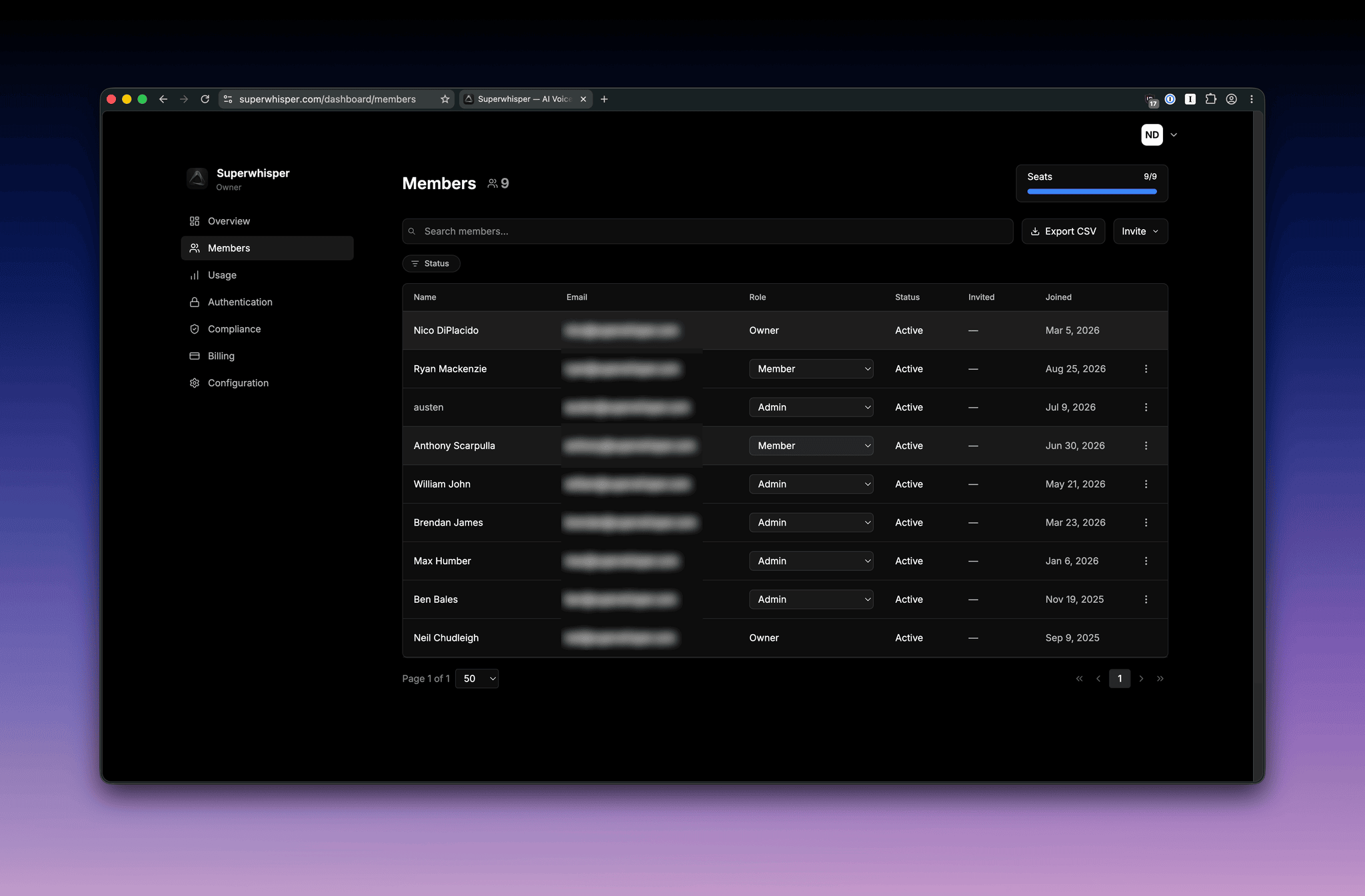Screen dimensions: 1365x896
Task: Click the browser address bar URL
Action: [x=327, y=99]
